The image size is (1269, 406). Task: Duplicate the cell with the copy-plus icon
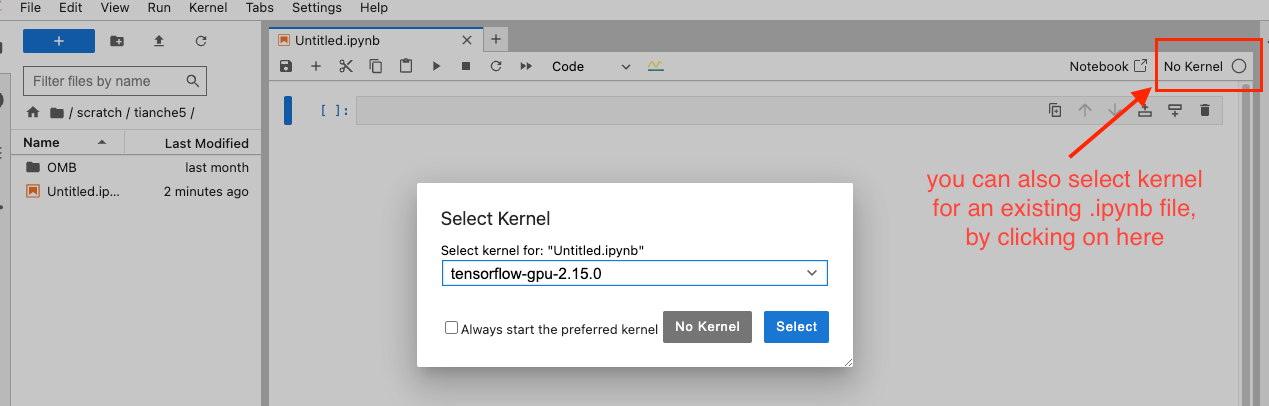pos(1055,110)
